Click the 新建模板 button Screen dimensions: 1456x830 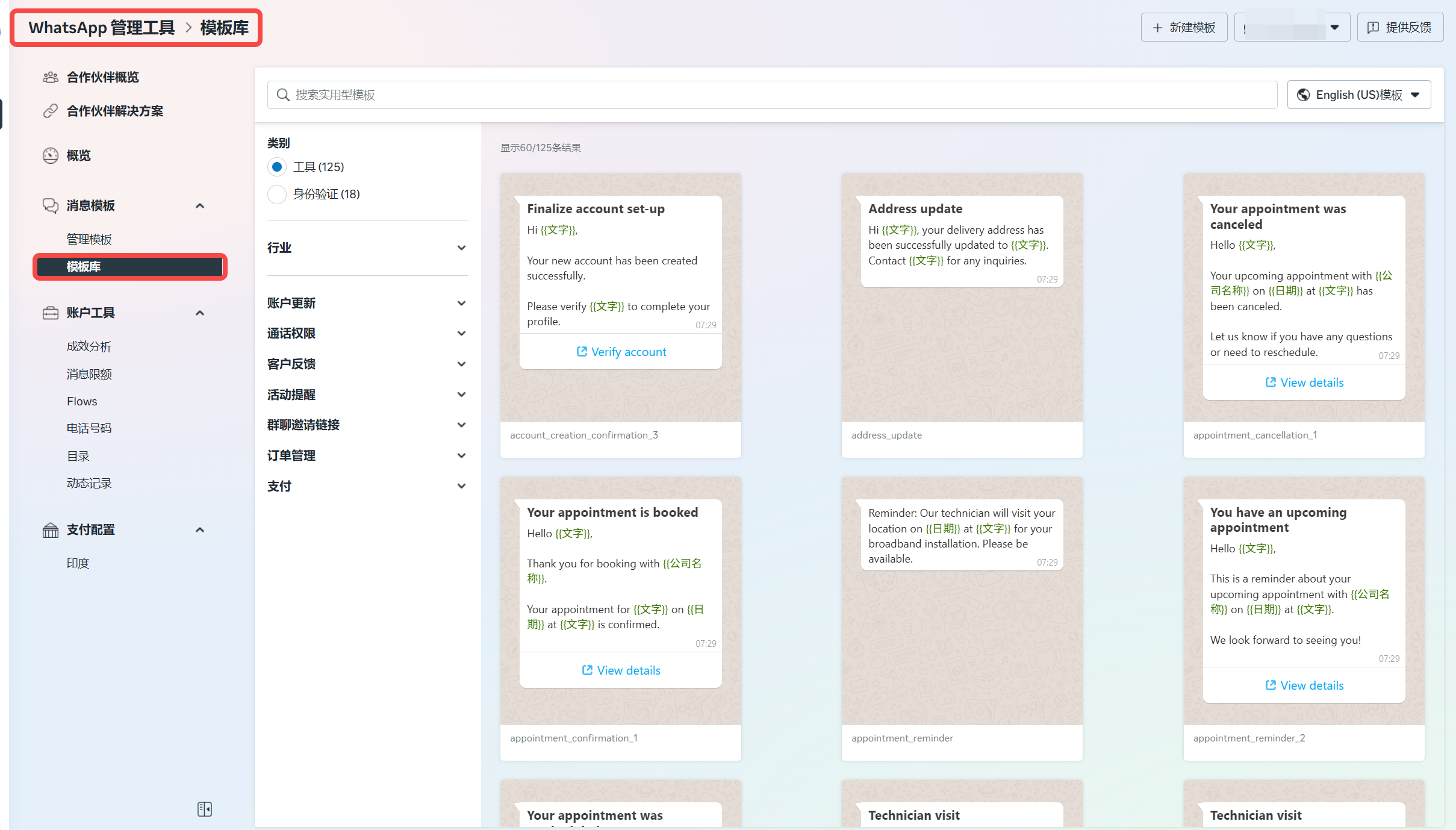[1184, 27]
